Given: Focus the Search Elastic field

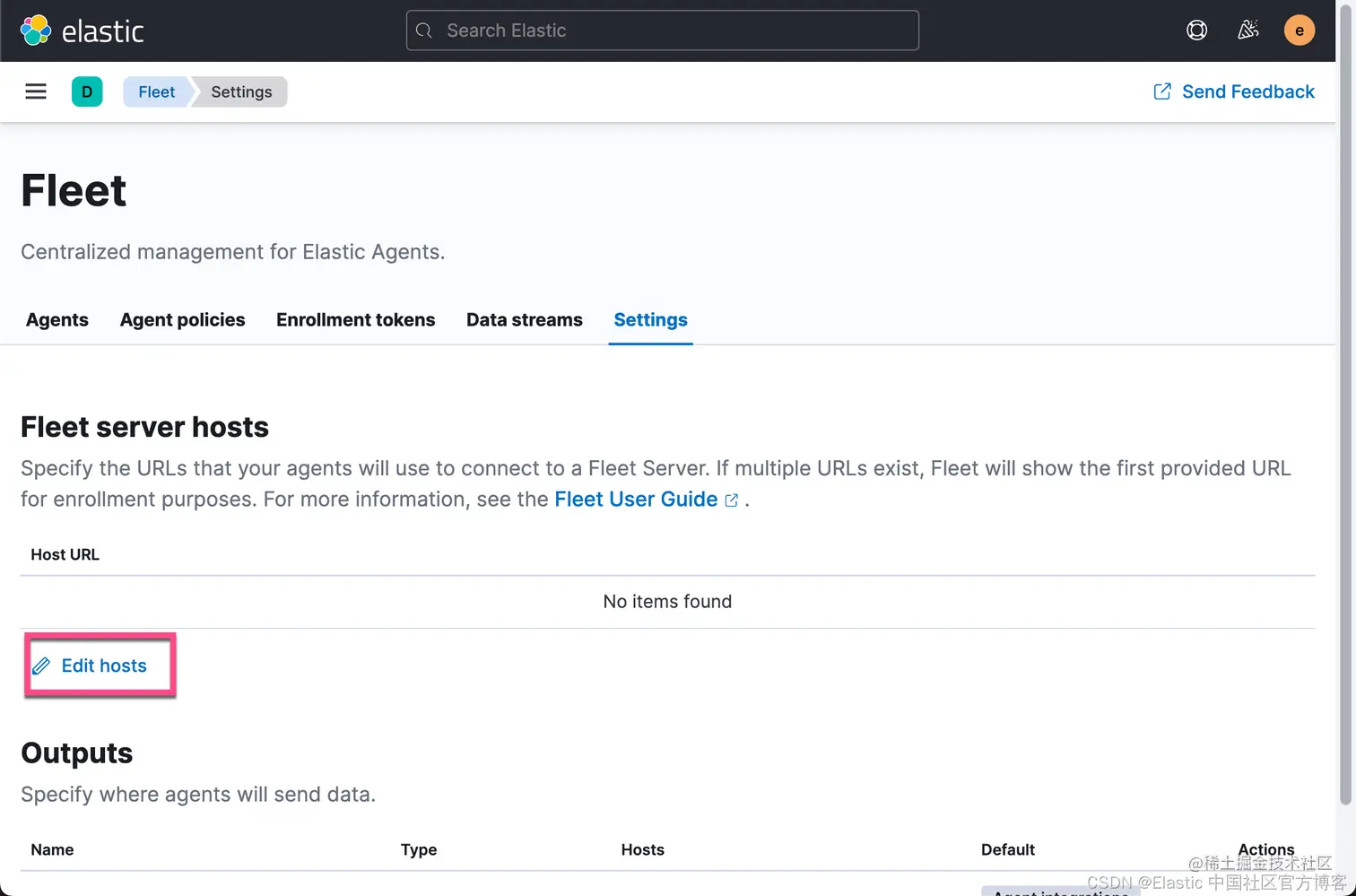Looking at the screenshot, I should (x=663, y=30).
